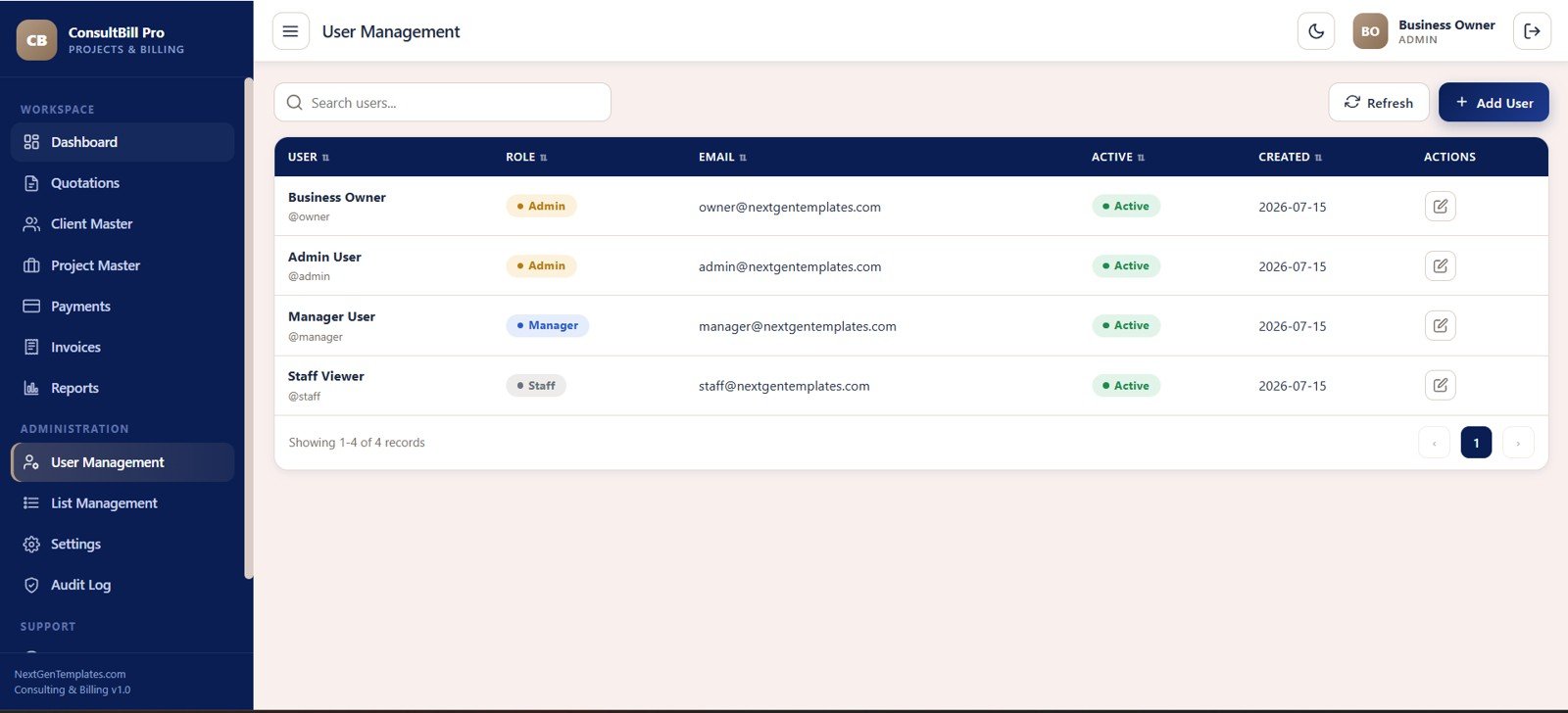Edit Staff Viewer with its pencil icon
This screenshot has width=1568, height=713.
(1440, 385)
